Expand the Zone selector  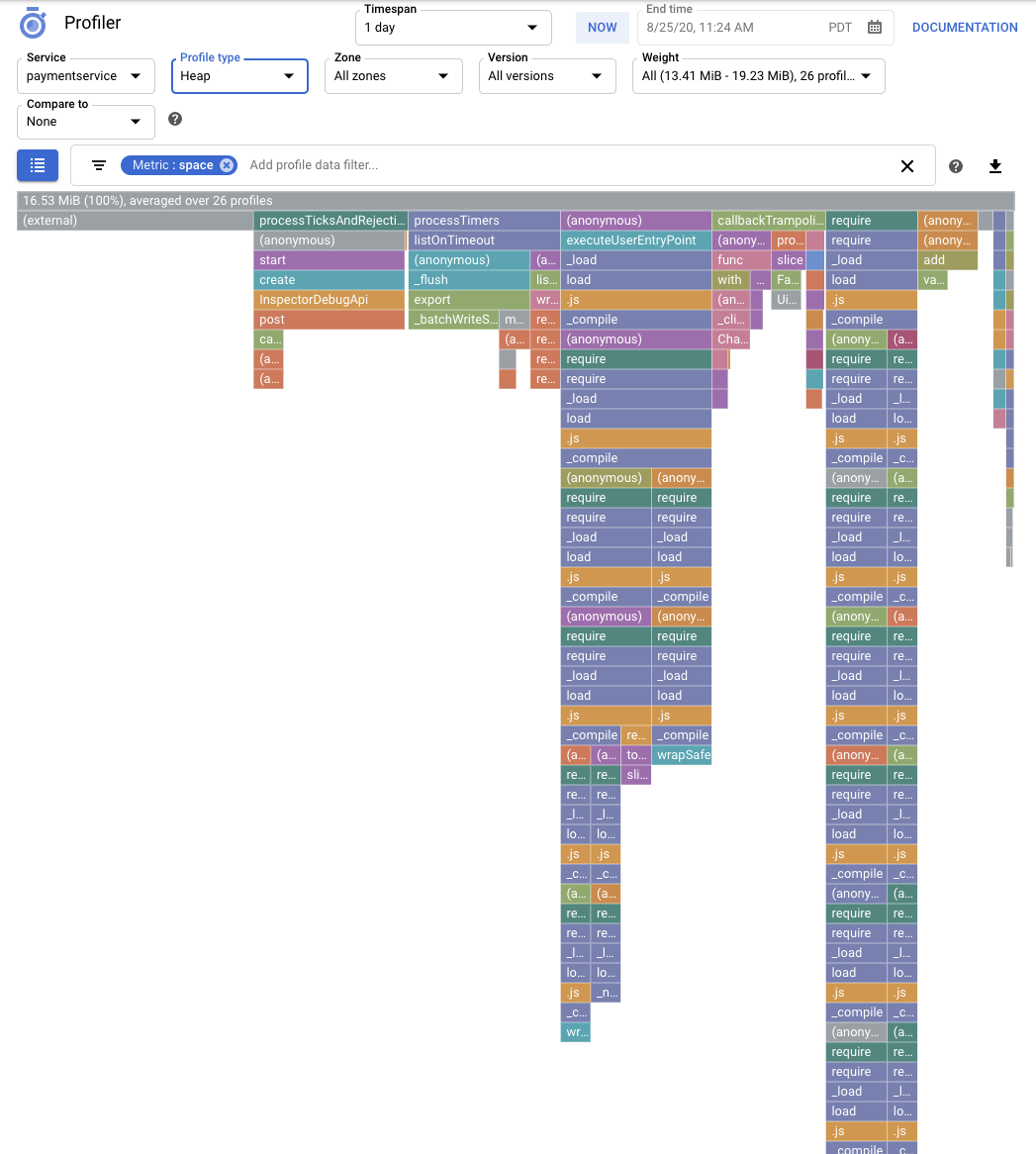coord(393,75)
